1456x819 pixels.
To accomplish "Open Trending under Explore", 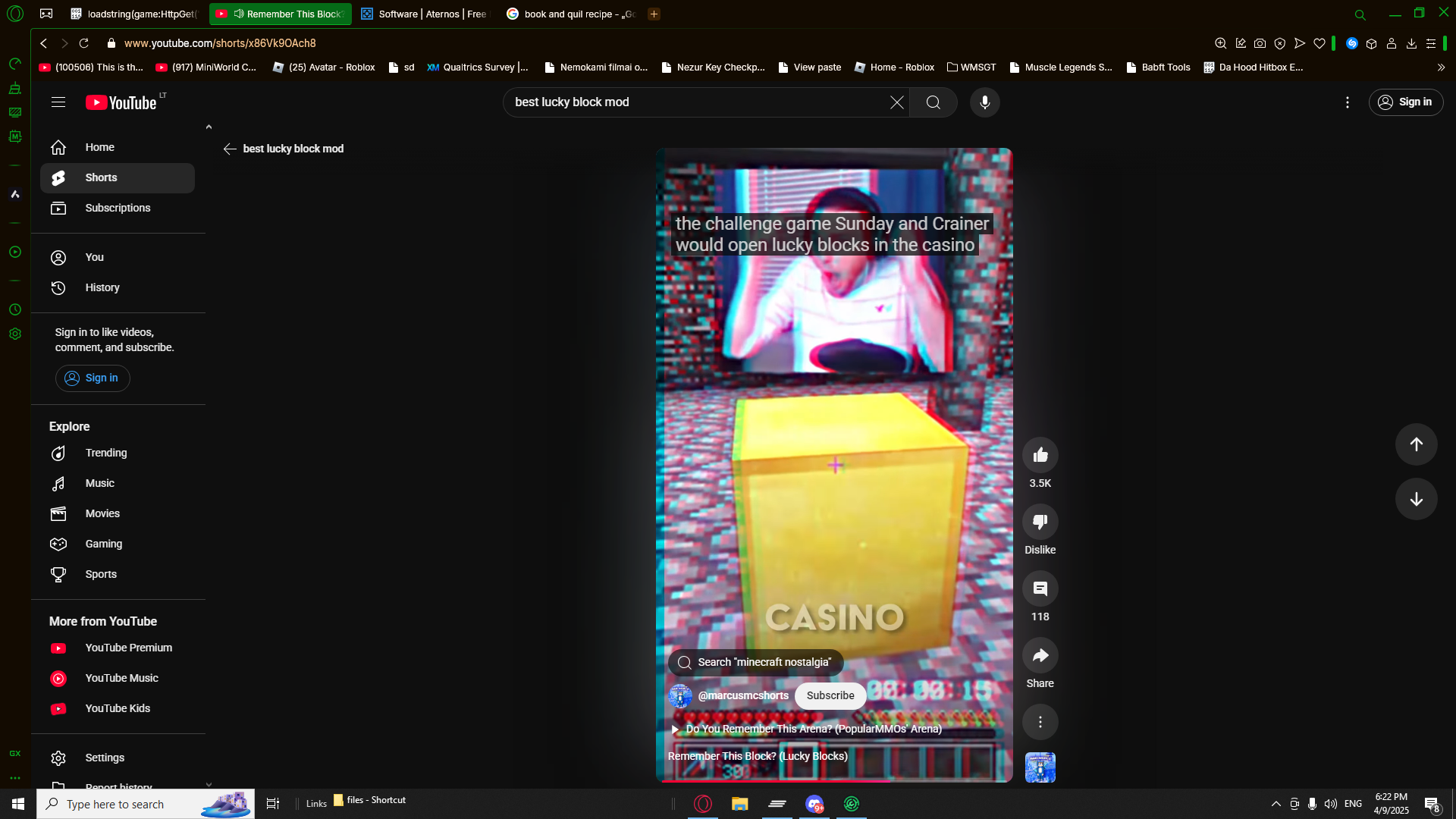I will 118,453.
